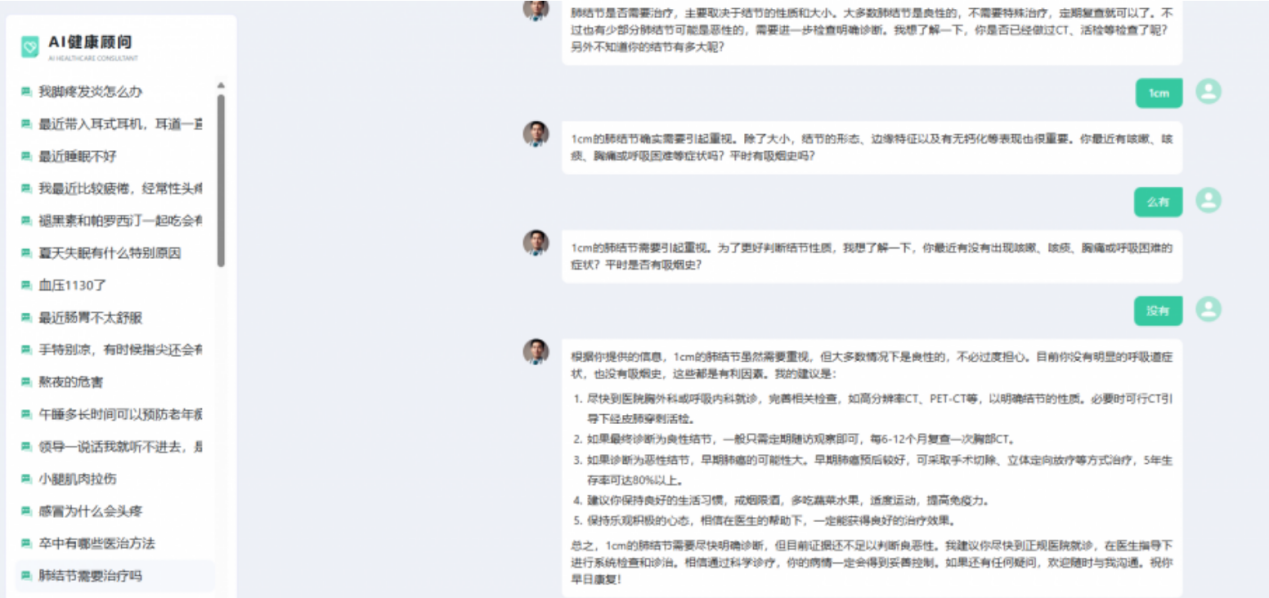Click the scroll-up arrow of sidebar list

[x=221, y=85]
